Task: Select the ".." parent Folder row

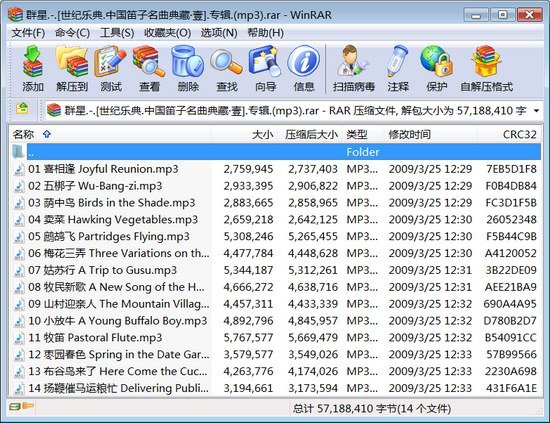Action: click(x=276, y=152)
